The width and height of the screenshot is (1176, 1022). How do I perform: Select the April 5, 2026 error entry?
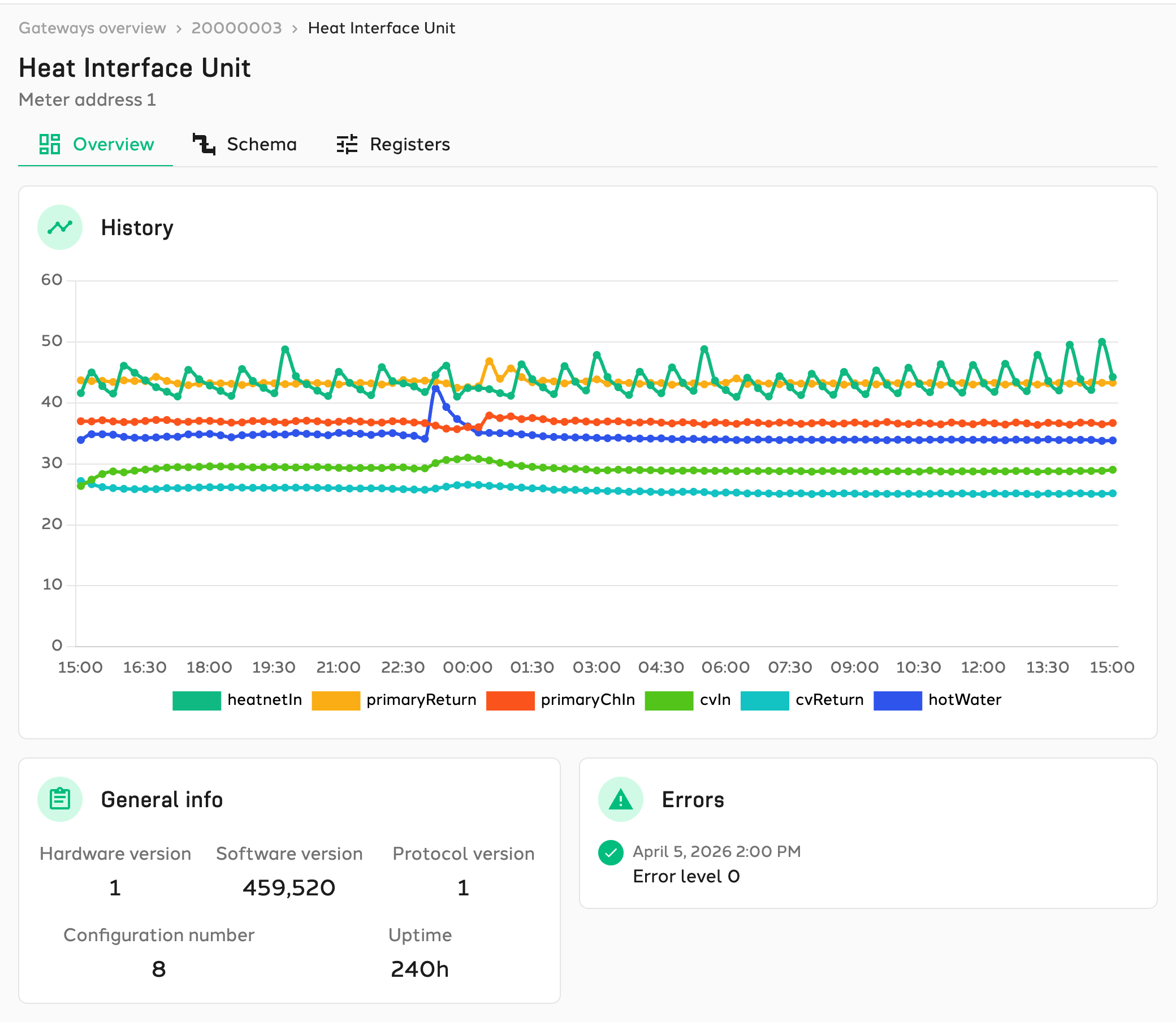click(x=700, y=864)
